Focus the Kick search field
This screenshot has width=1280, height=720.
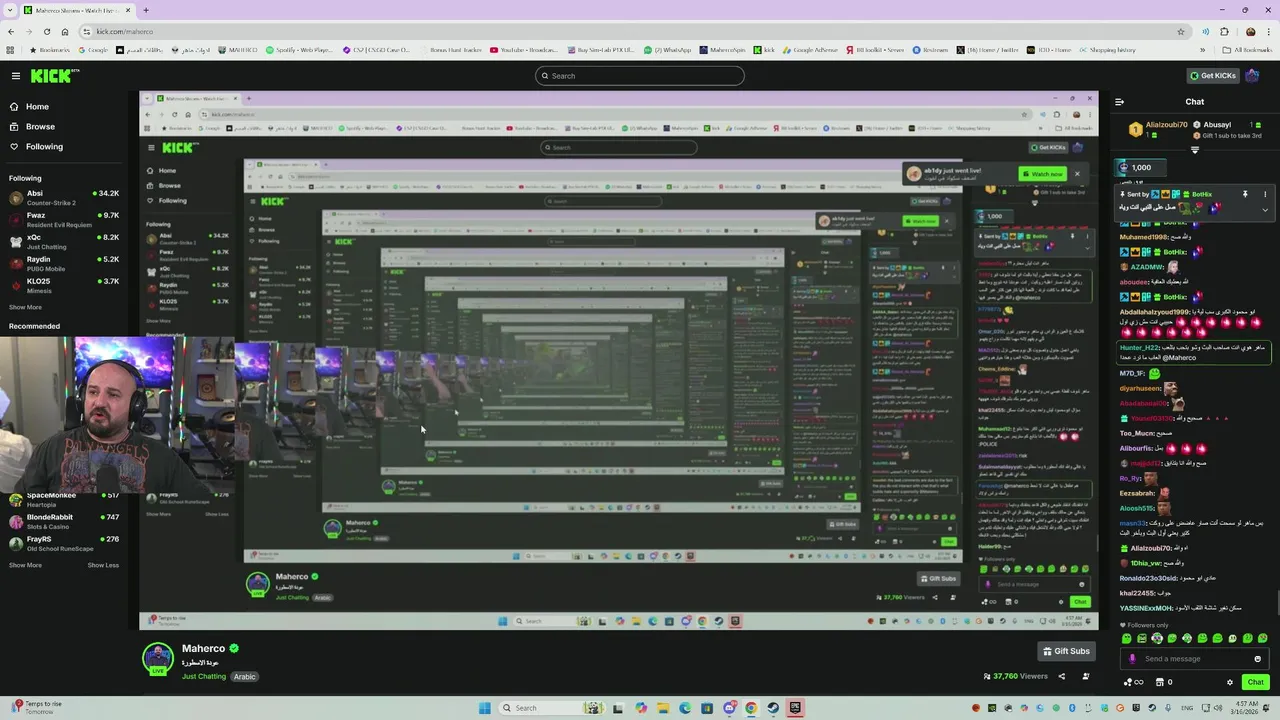click(640, 76)
